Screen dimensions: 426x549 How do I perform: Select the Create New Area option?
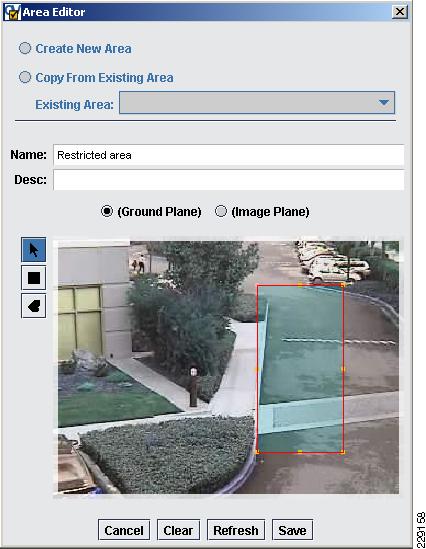(25, 48)
